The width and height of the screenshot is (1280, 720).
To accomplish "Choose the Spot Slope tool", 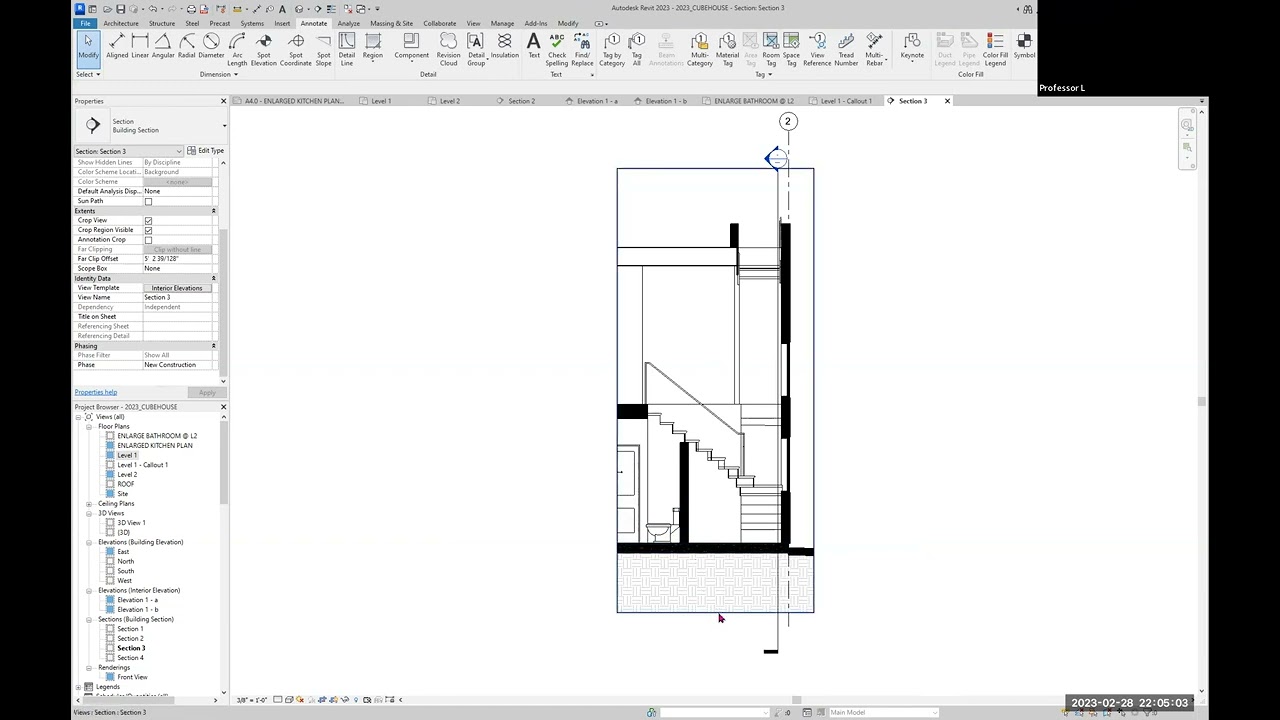I will point(323,49).
